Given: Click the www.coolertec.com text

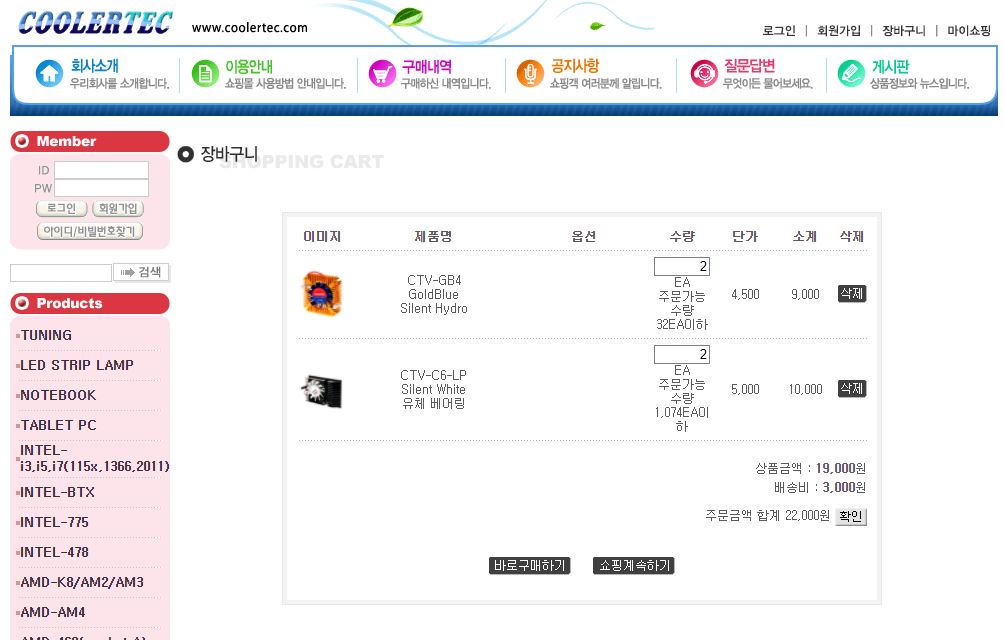Looking at the screenshot, I should [250, 28].
